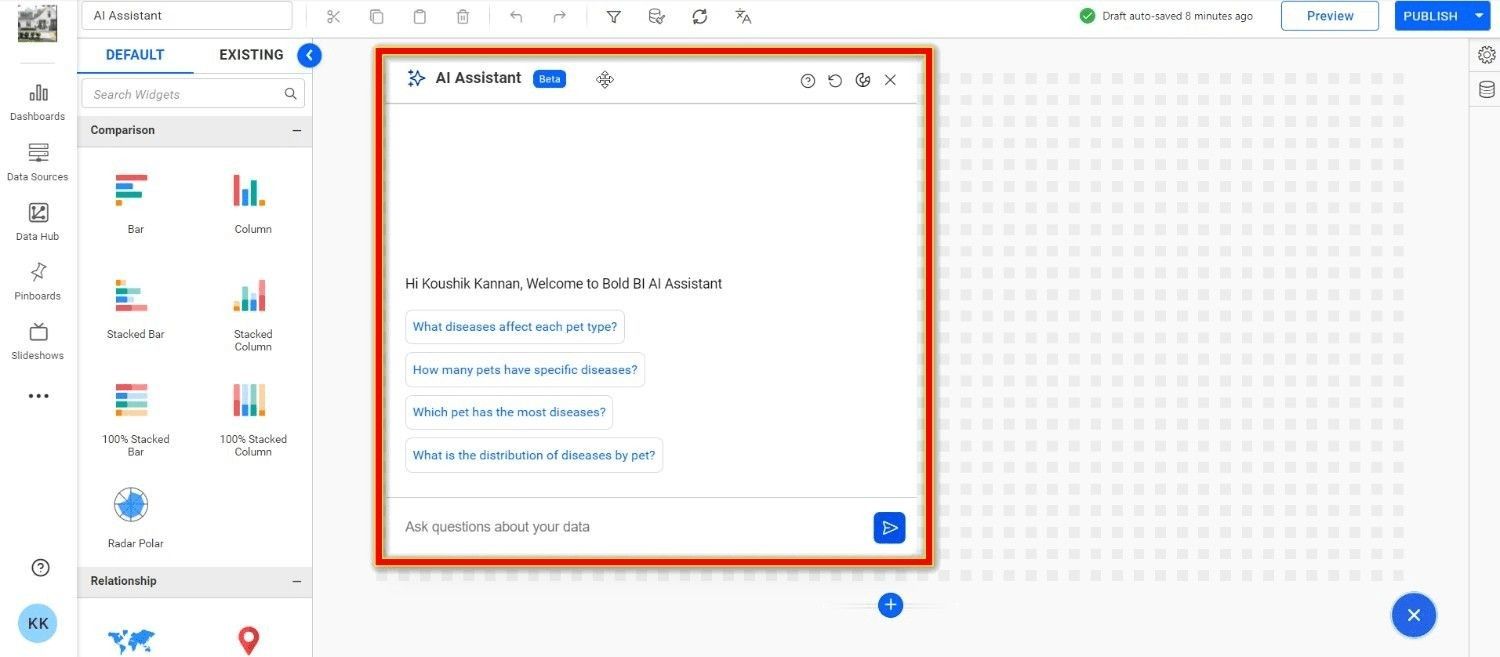
Task: Open the dashboard Filter funnel icon
Action: 614,16
